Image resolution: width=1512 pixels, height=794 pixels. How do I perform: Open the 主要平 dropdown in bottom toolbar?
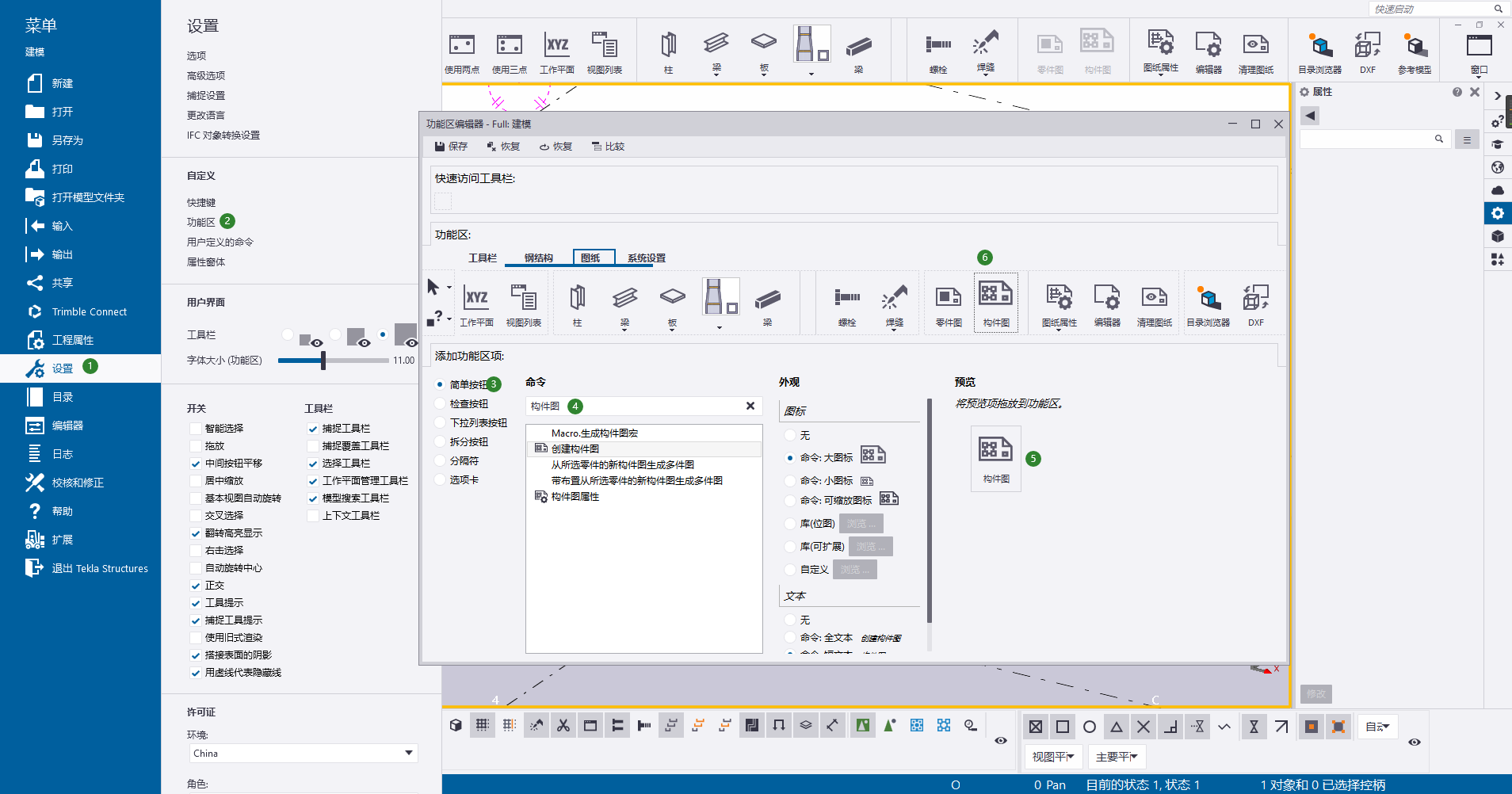[x=1117, y=757]
